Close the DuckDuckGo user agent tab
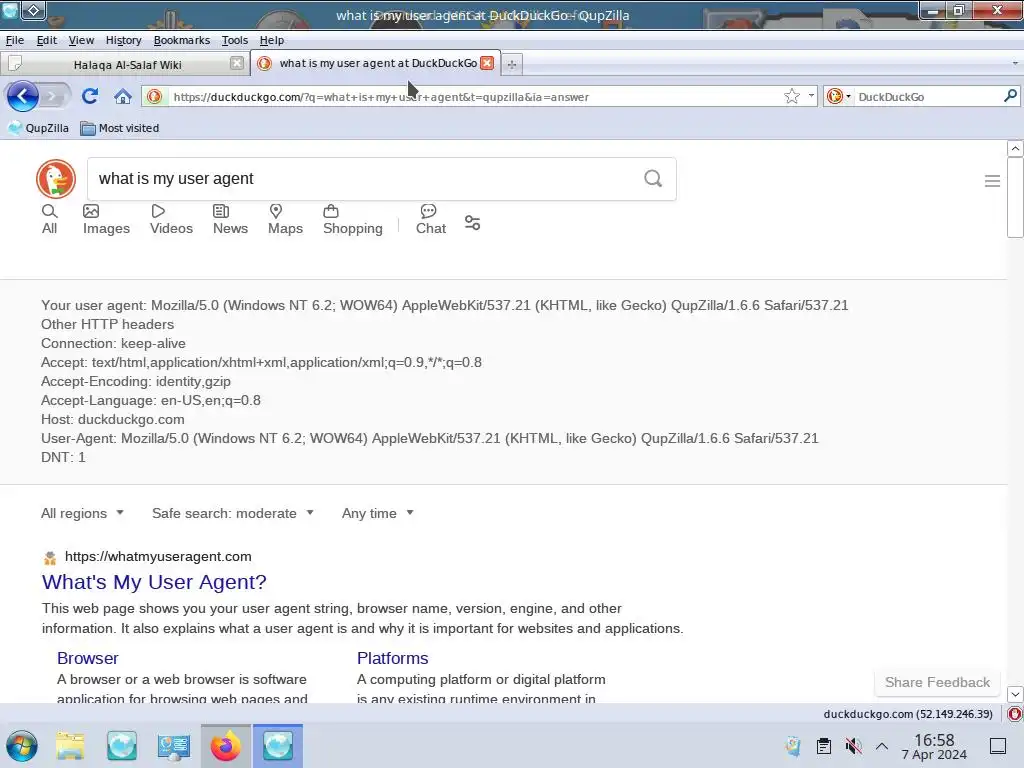 487,63
